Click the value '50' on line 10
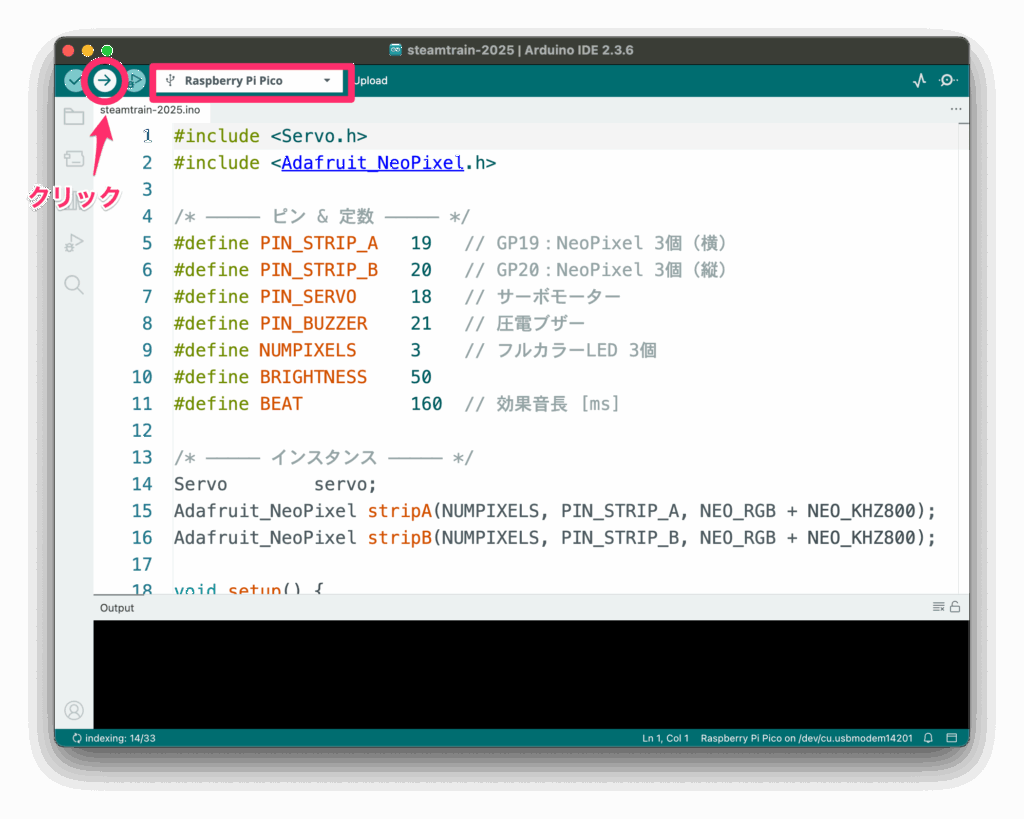The image size is (1024, 819). (421, 377)
